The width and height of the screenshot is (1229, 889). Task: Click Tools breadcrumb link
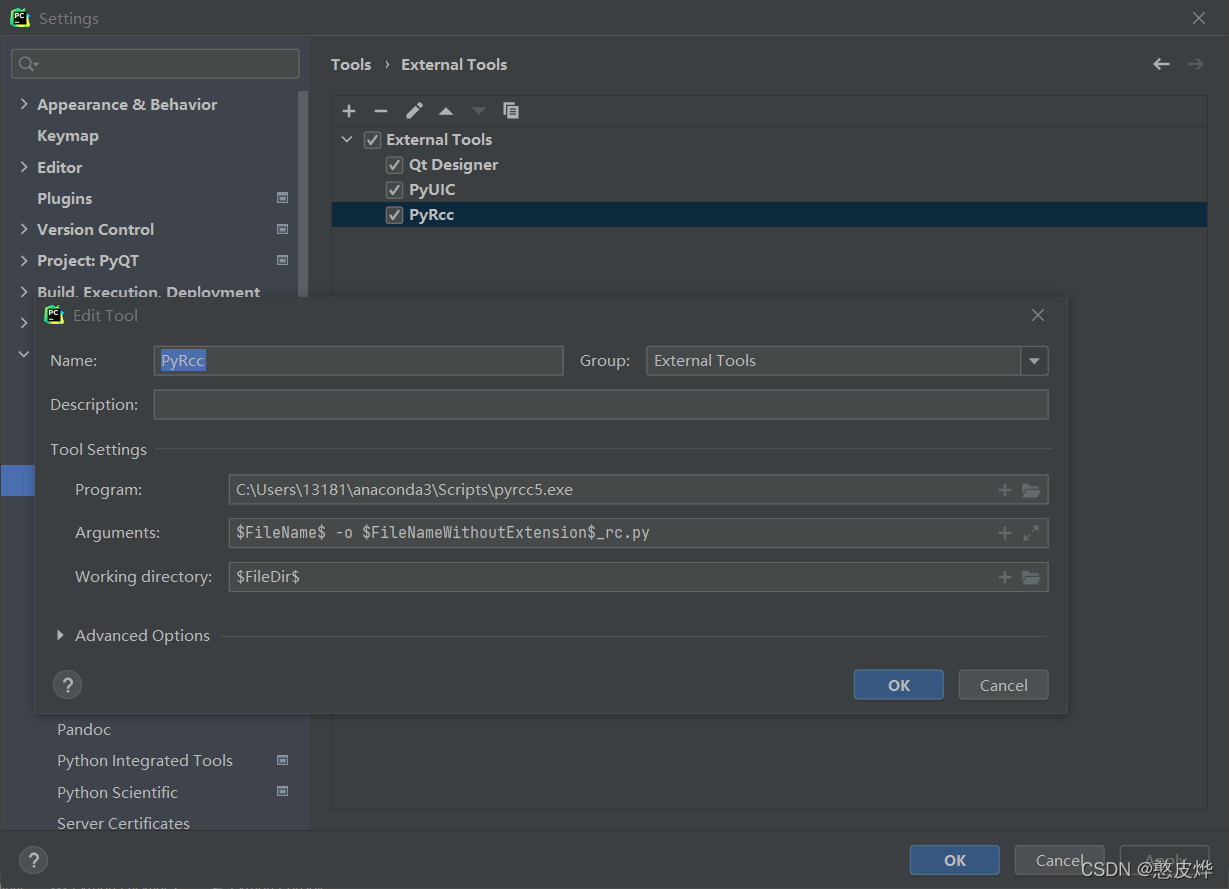(351, 64)
